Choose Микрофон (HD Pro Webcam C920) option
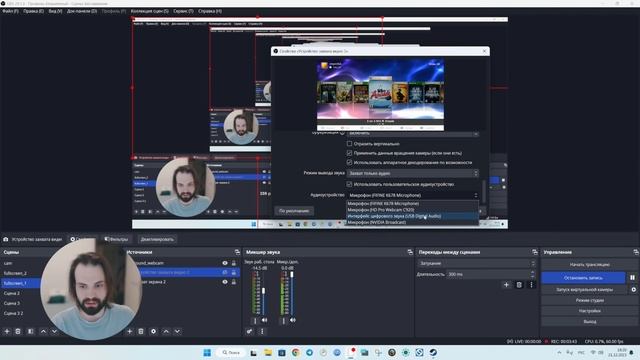Screen dimensions: 640x360 coord(412,210)
